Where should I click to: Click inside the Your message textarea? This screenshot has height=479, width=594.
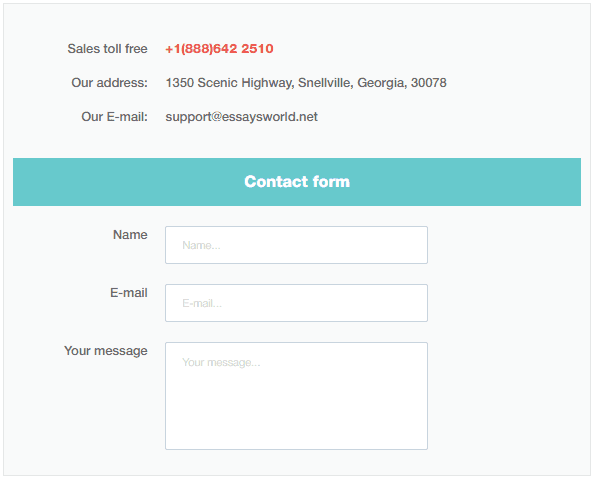pos(296,396)
